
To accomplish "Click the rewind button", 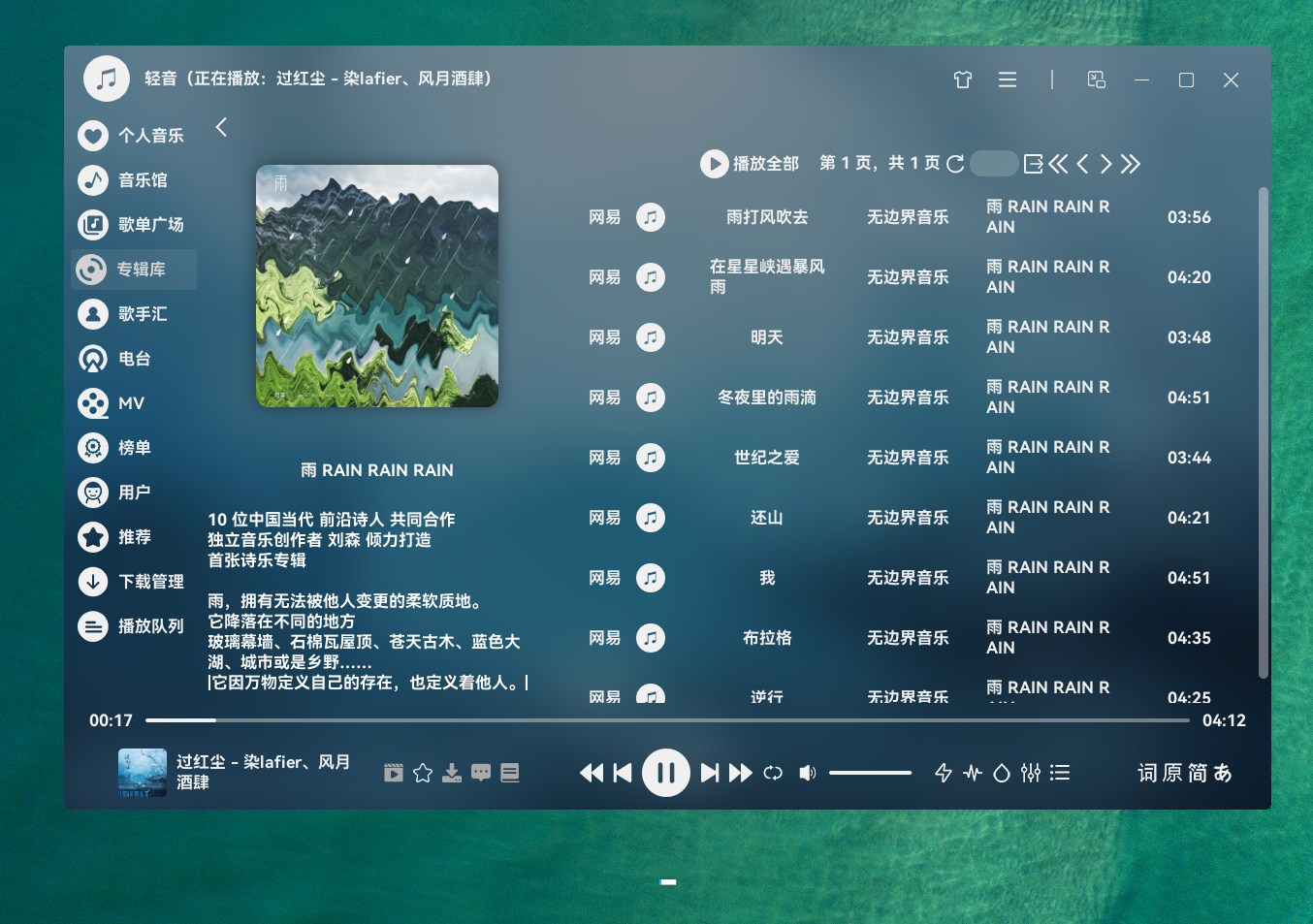I will click(592, 773).
